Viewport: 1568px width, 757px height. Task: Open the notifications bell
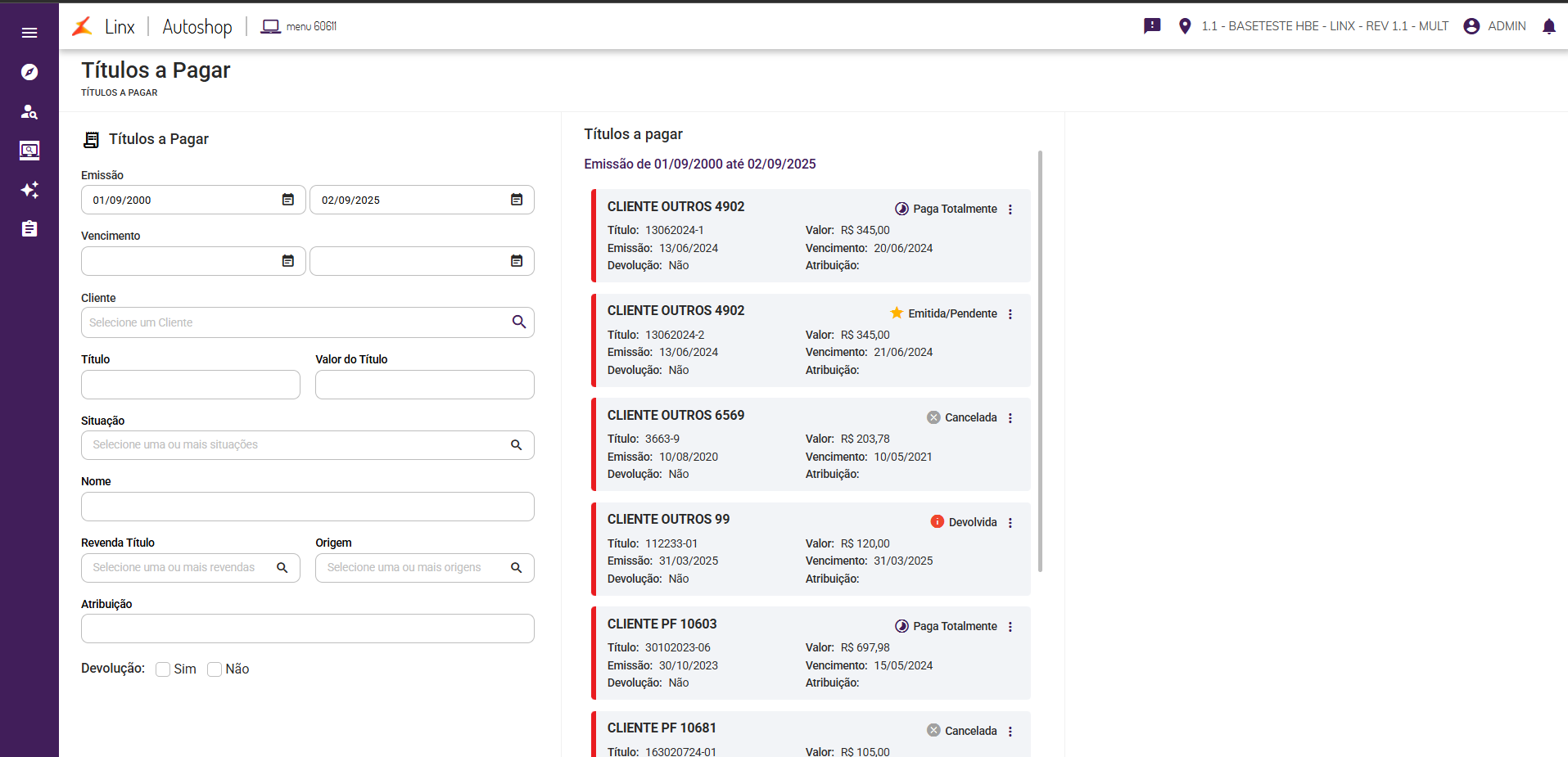coord(1548,26)
